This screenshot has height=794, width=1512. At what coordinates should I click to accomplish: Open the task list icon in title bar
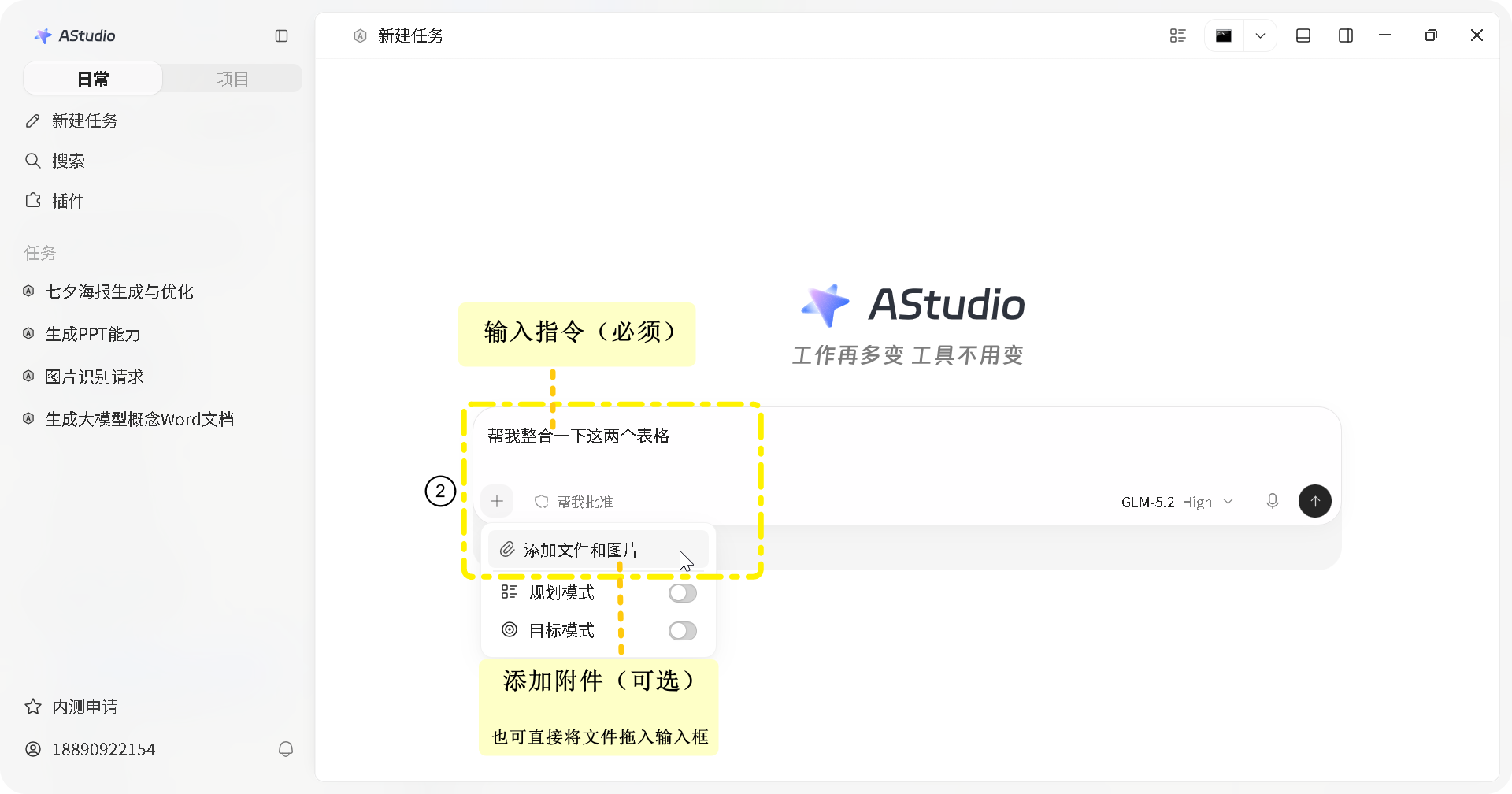tap(1178, 35)
